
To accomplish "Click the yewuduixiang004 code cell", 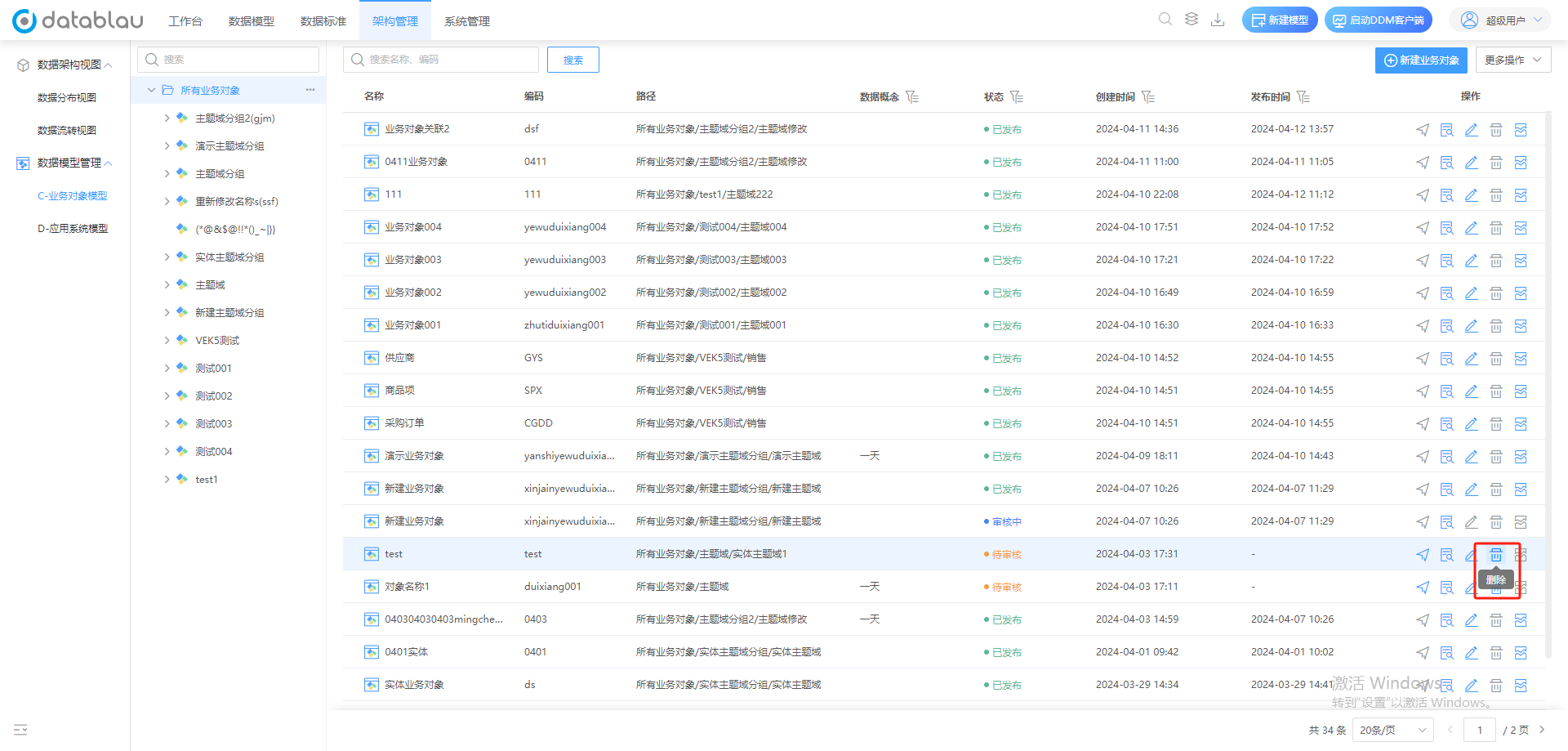I will point(565,227).
